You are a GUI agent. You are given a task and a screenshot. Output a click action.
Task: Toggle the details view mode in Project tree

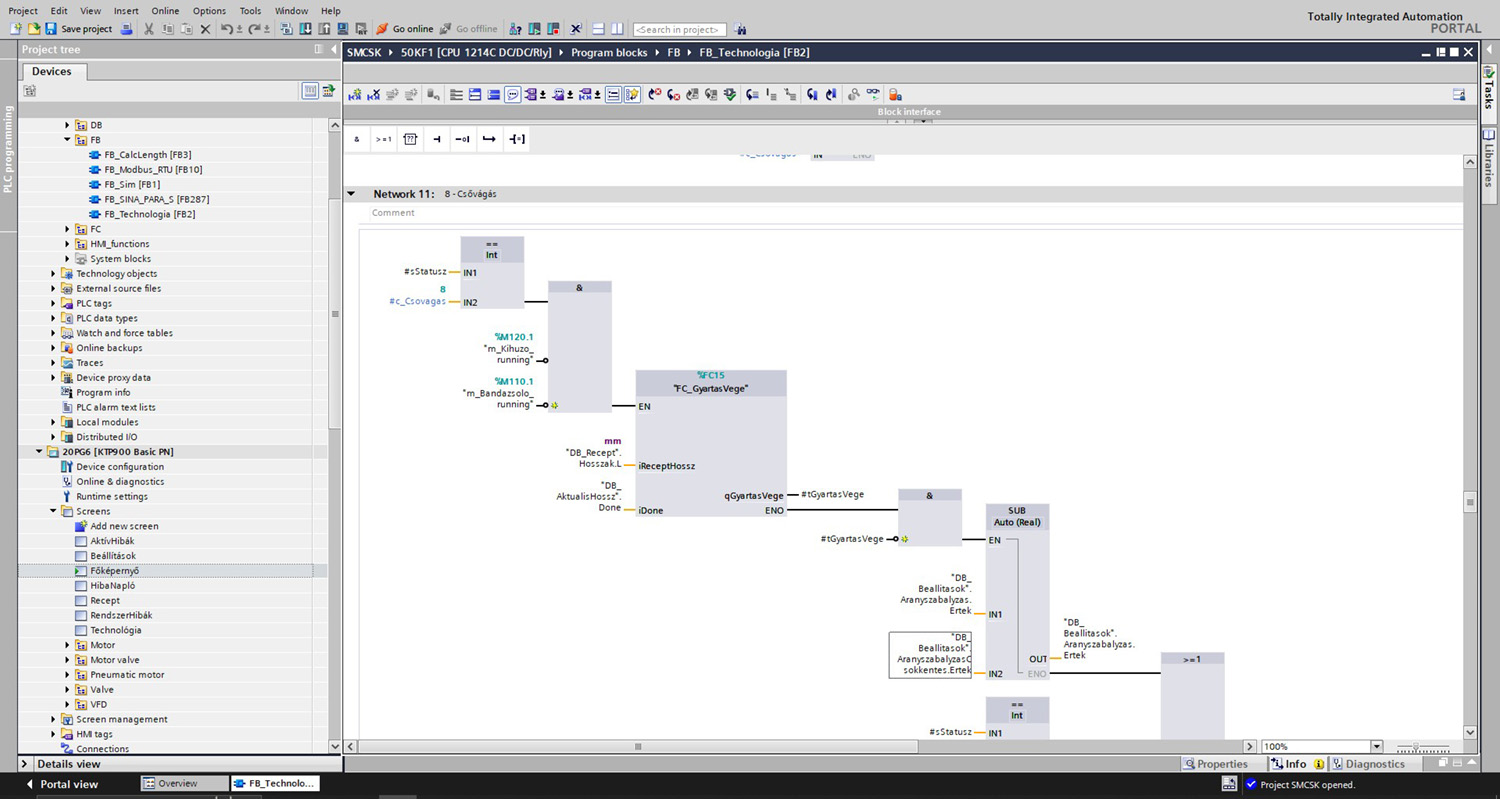310,91
